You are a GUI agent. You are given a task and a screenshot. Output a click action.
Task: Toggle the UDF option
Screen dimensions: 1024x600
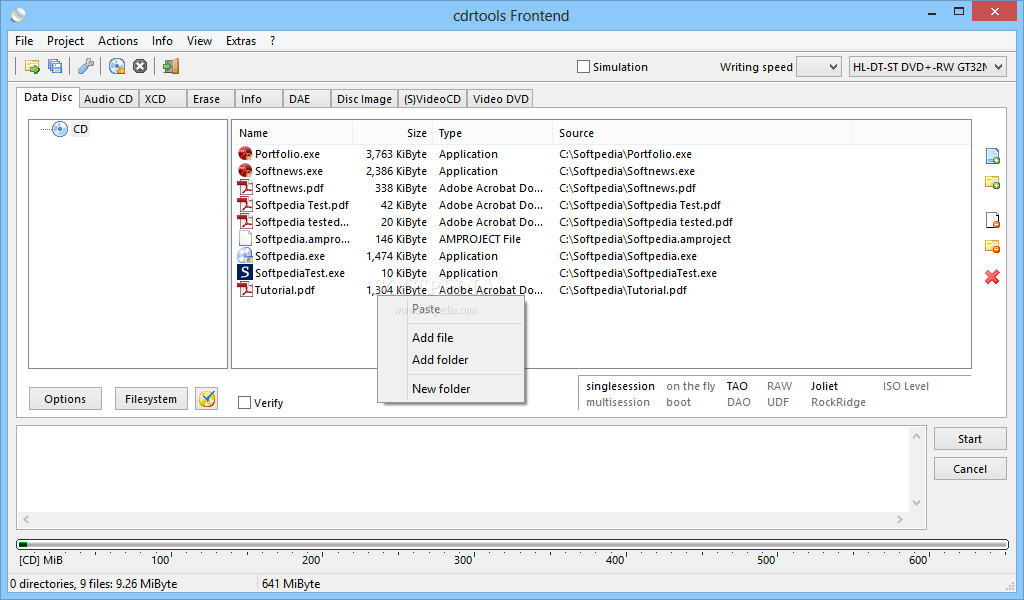click(x=778, y=402)
